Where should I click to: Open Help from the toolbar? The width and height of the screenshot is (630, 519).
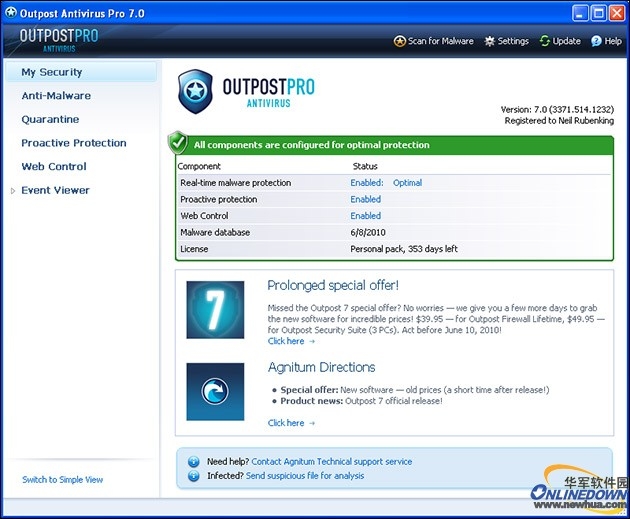(x=606, y=41)
